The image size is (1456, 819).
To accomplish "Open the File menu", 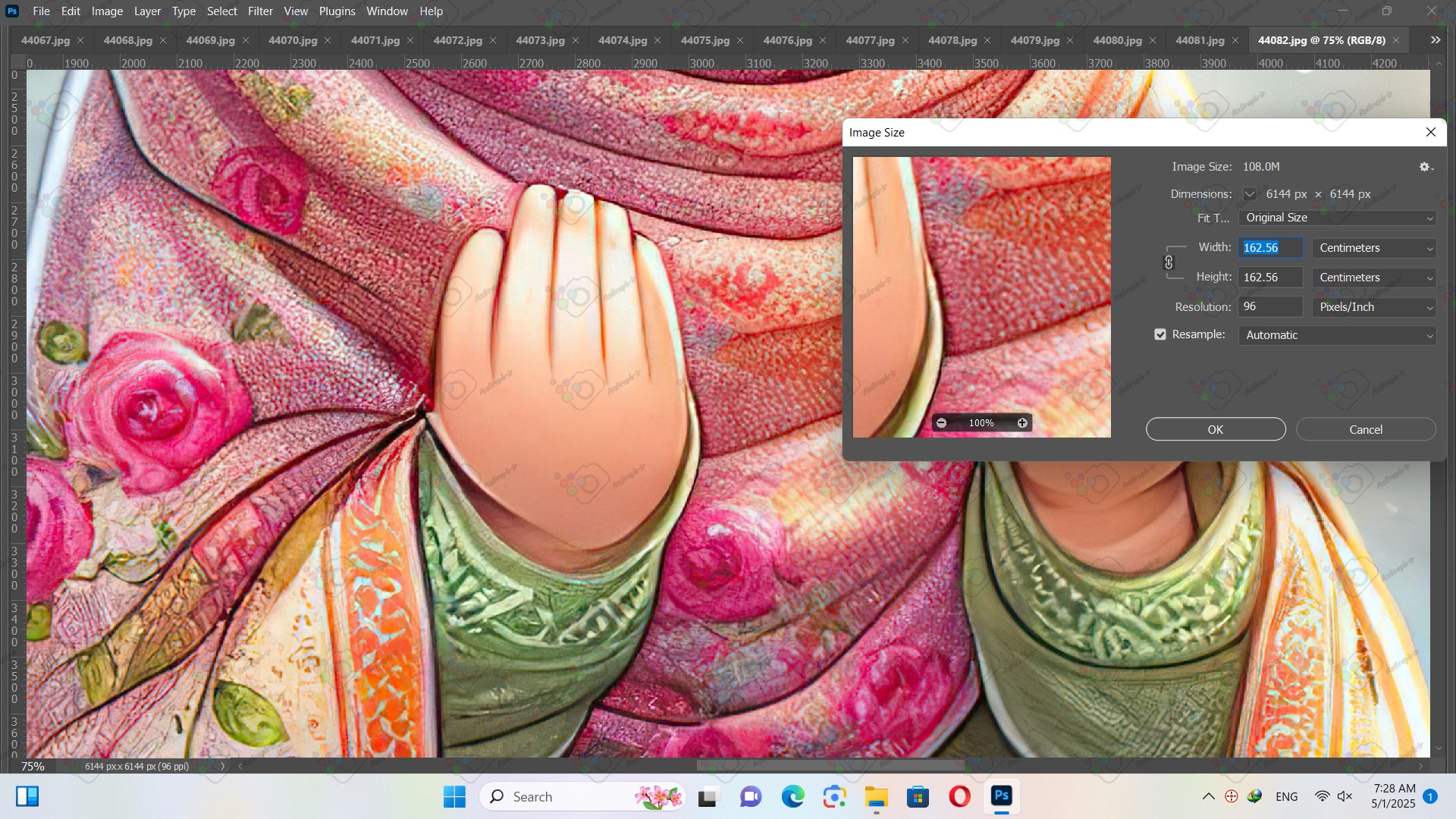I will pos(42,11).
